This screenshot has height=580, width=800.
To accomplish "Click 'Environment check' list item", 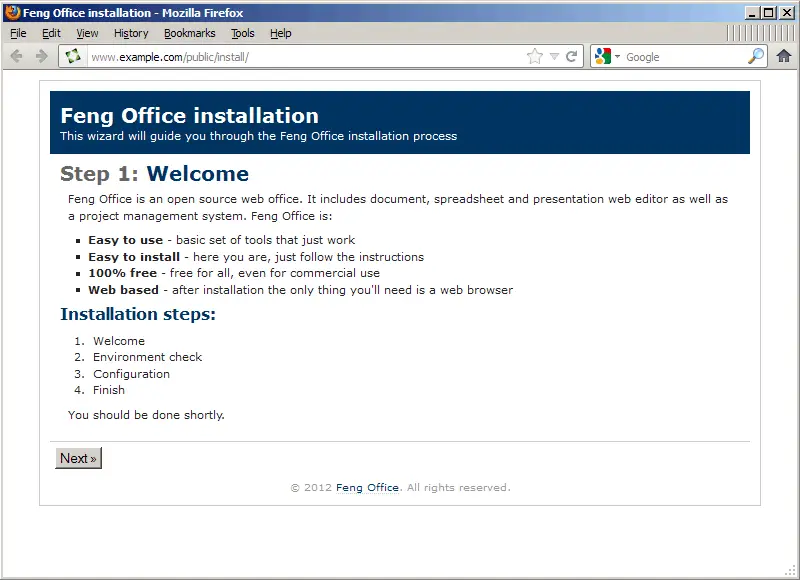I will (x=147, y=357).
